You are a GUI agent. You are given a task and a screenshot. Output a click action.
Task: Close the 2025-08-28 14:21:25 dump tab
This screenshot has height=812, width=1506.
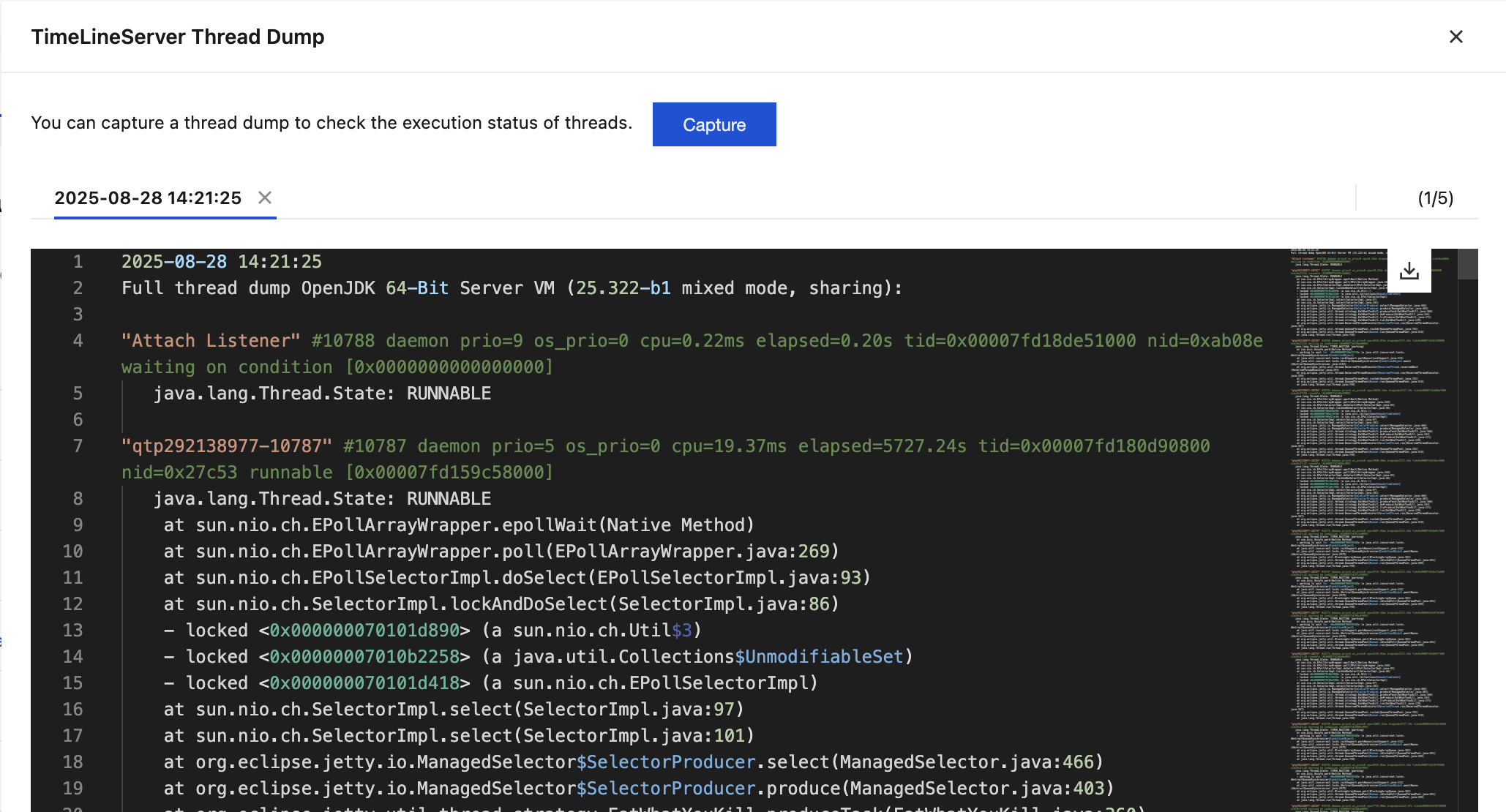point(265,198)
